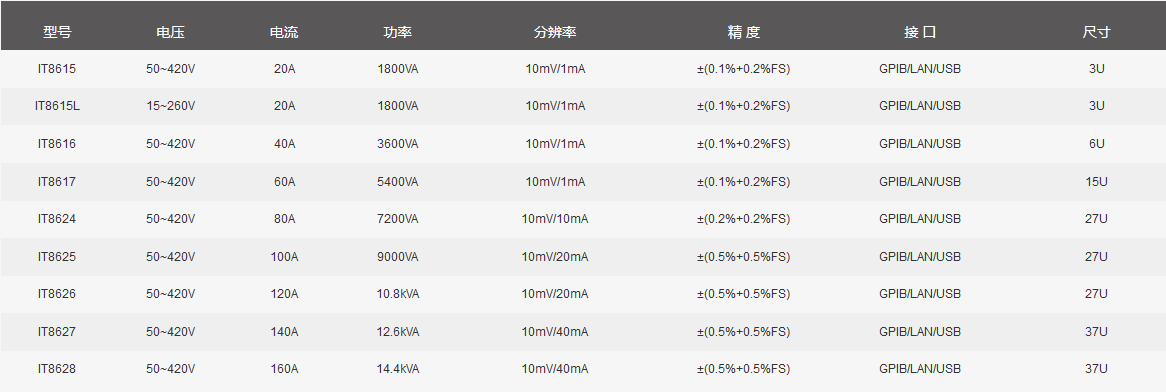
Task: Select the 功率 column header
Action: 398,33
